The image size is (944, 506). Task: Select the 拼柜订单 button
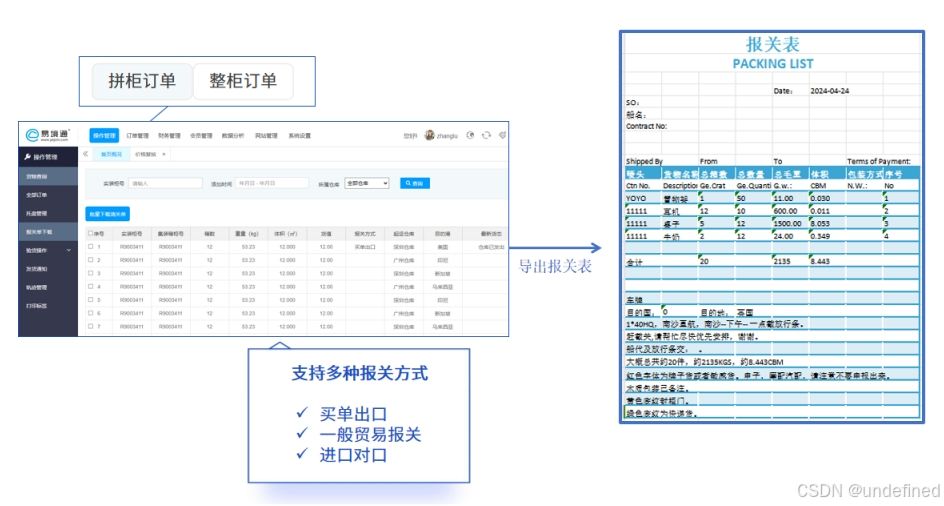(x=142, y=81)
